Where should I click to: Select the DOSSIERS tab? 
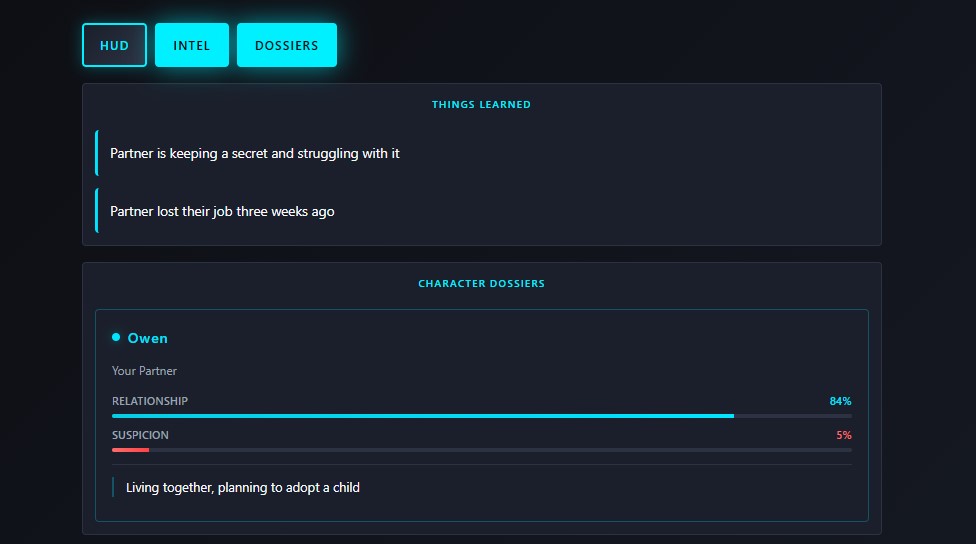click(x=286, y=45)
